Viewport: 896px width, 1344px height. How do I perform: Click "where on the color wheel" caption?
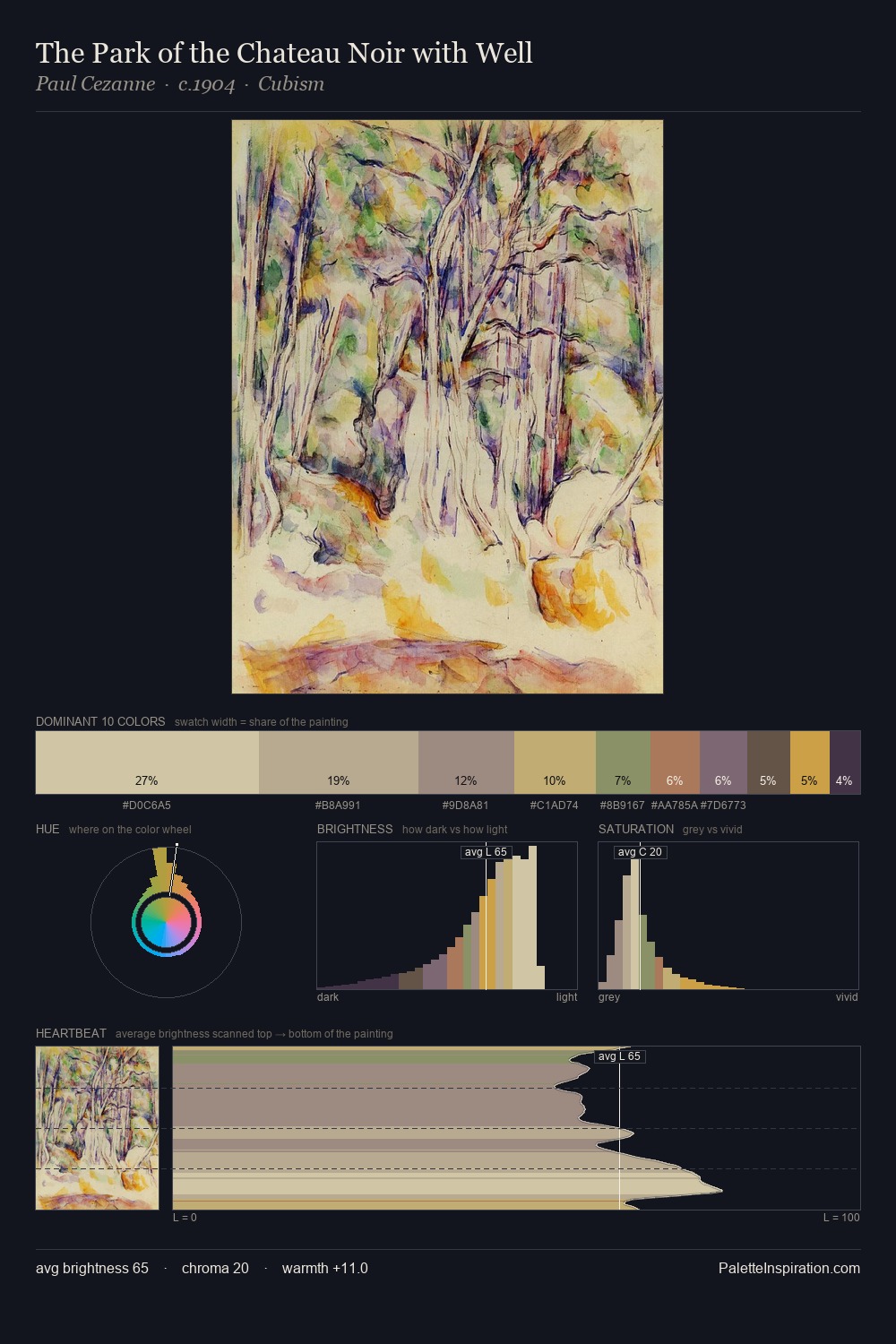[130, 830]
